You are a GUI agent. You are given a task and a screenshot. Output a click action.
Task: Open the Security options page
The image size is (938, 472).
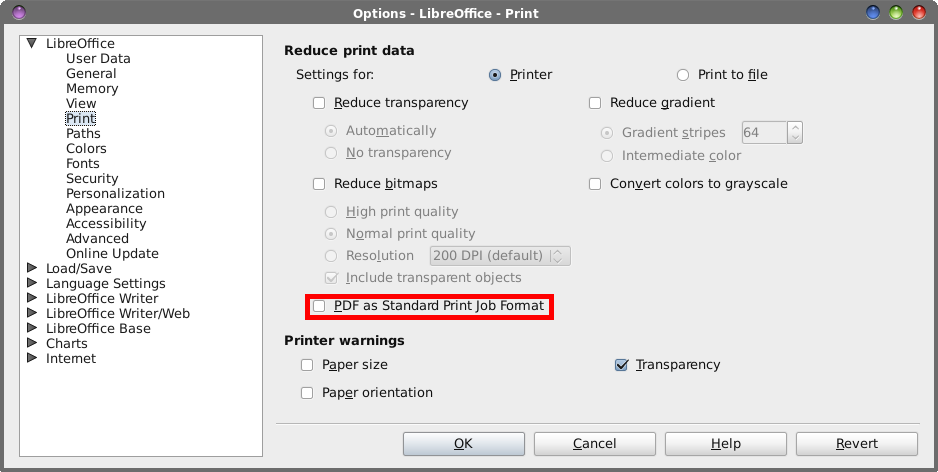pyautogui.click(x=92, y=178)
